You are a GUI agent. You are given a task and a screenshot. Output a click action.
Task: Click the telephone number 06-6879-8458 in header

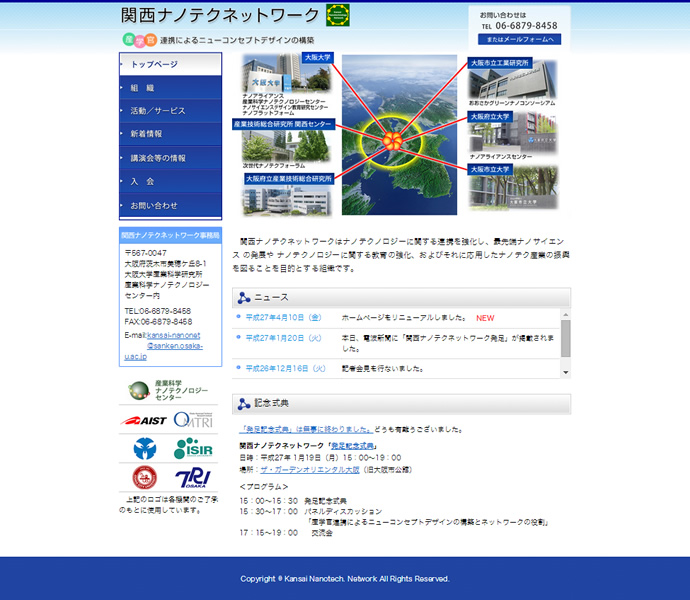pyautogui.click(x=526, y=26)
